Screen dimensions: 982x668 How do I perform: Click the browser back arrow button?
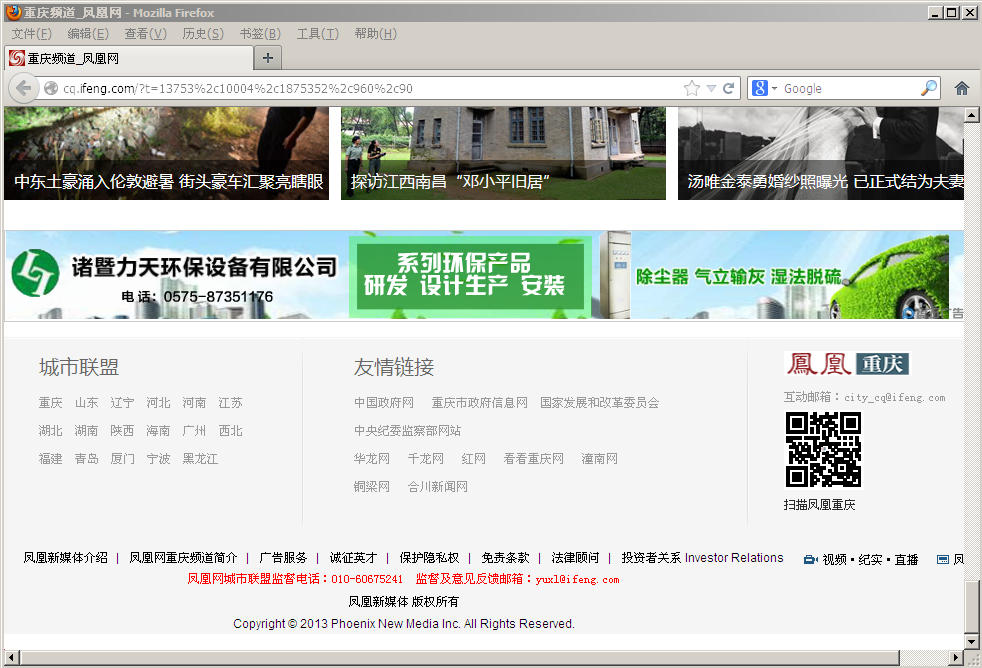(23, 88)
